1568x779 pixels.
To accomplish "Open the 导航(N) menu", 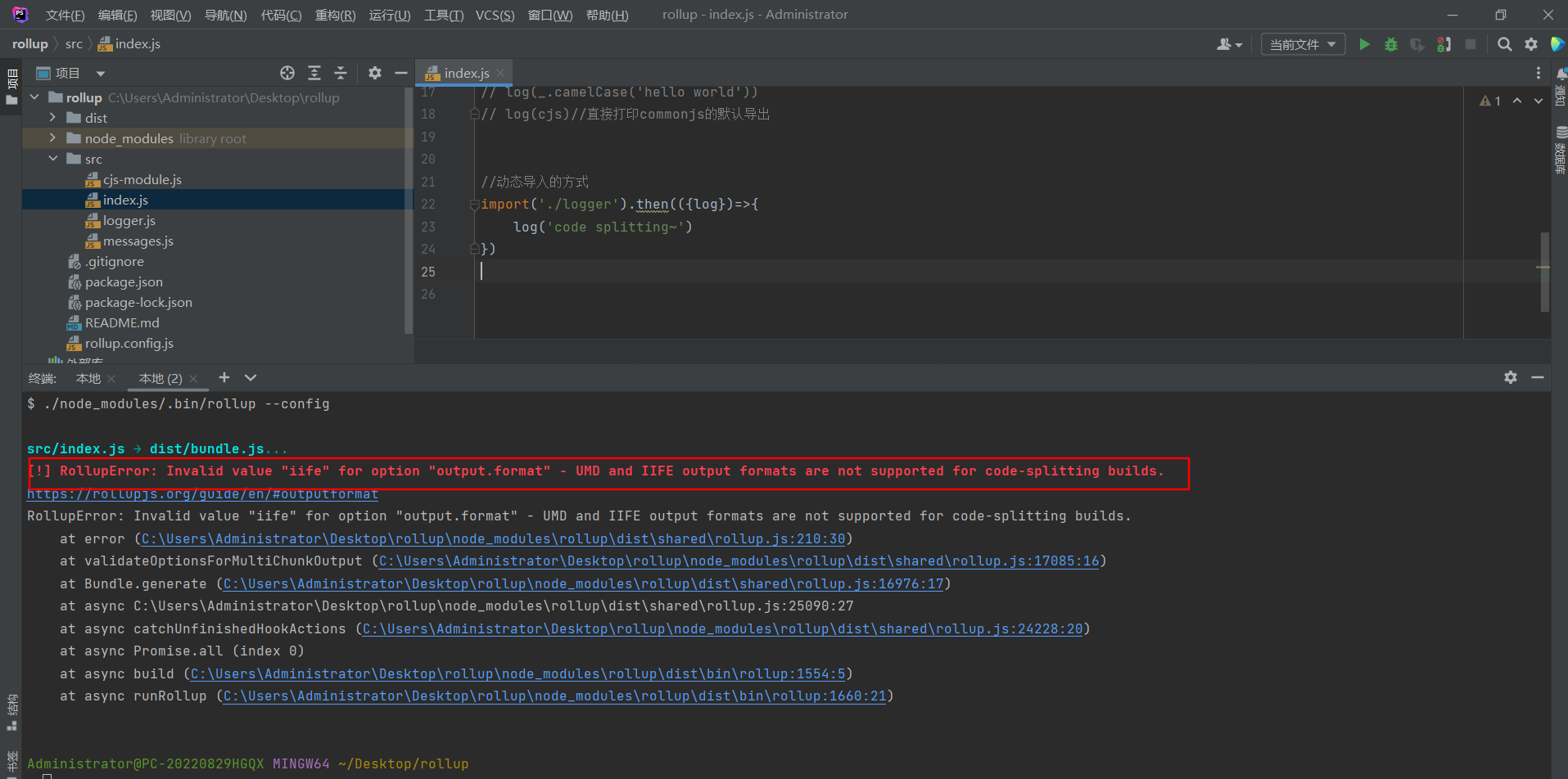I will (x=225, y=15).
